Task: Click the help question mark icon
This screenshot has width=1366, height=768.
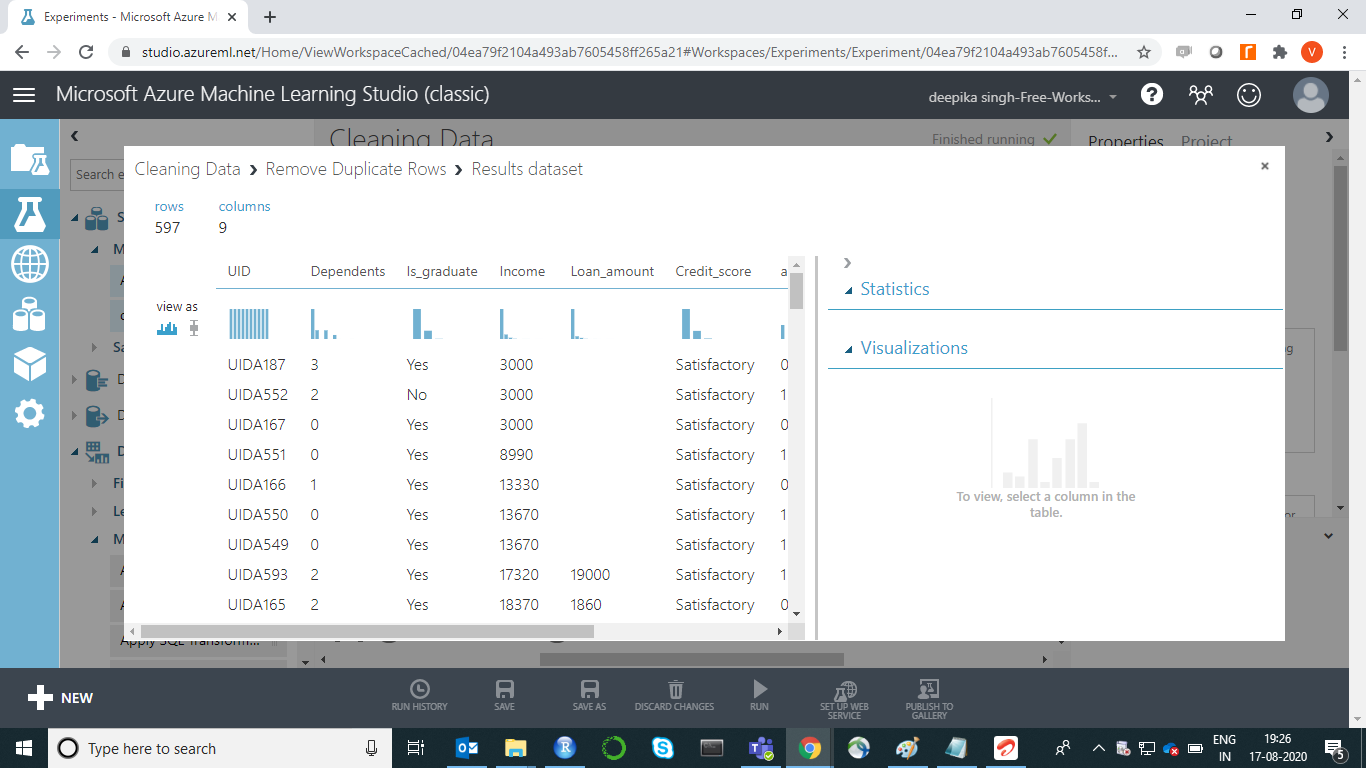Action: click(1152, 94)
